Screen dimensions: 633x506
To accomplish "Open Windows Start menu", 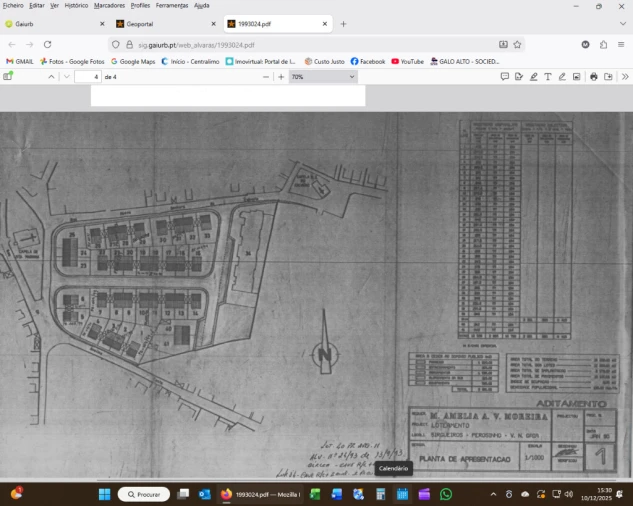I will click(x=103, y=494).
